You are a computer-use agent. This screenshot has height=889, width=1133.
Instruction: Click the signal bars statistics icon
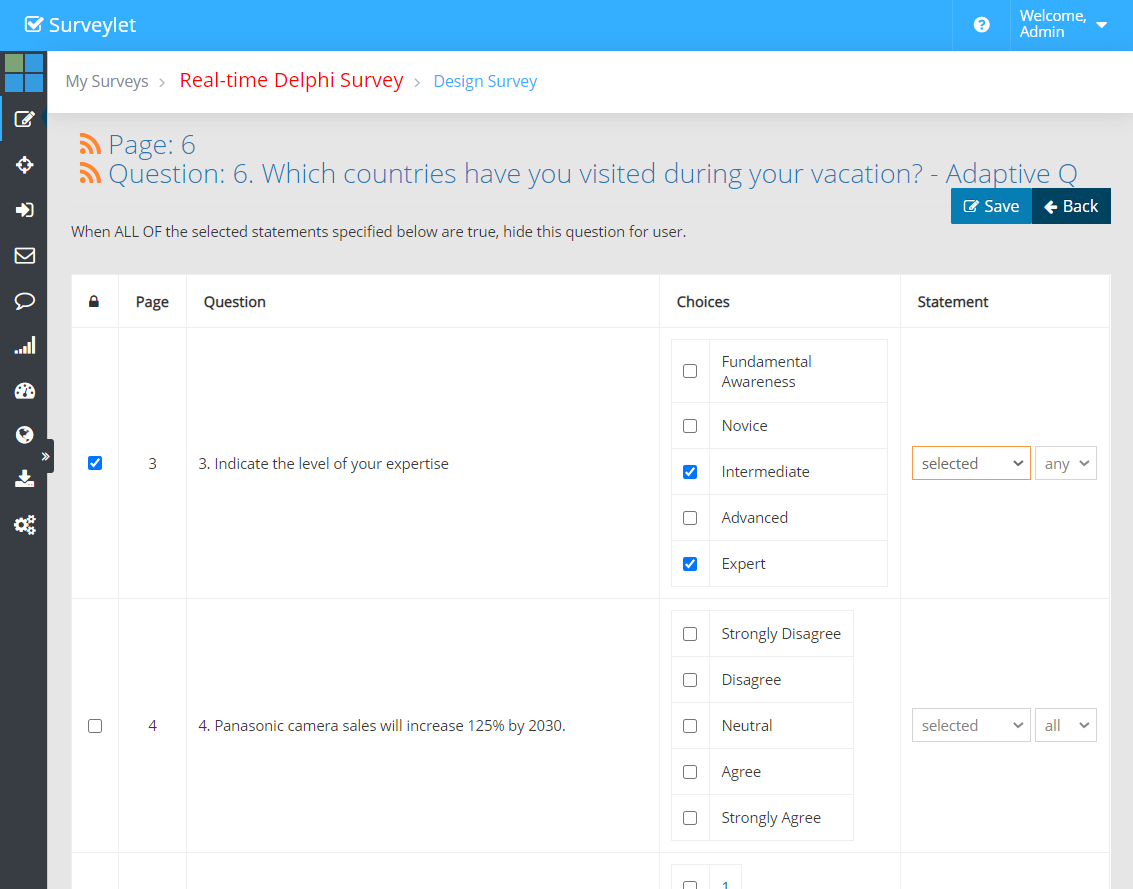pos(25,346)
